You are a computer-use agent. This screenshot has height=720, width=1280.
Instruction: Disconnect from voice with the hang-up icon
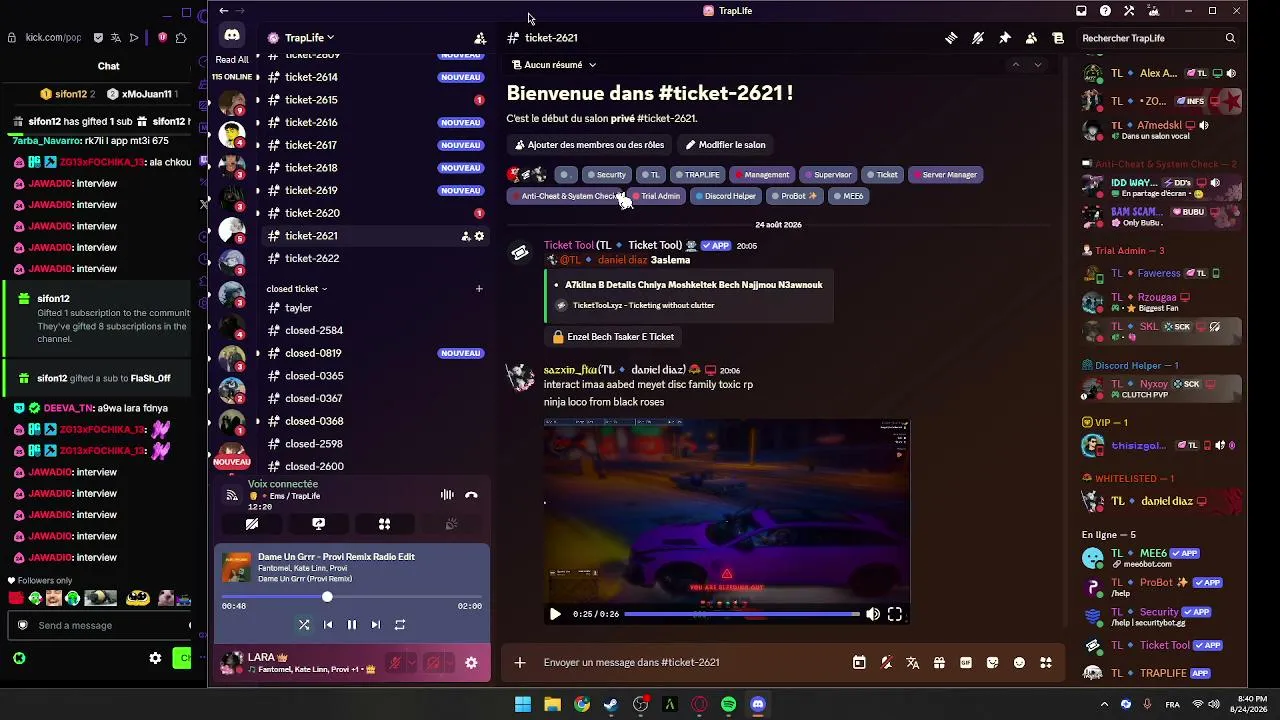click(471, 495)
